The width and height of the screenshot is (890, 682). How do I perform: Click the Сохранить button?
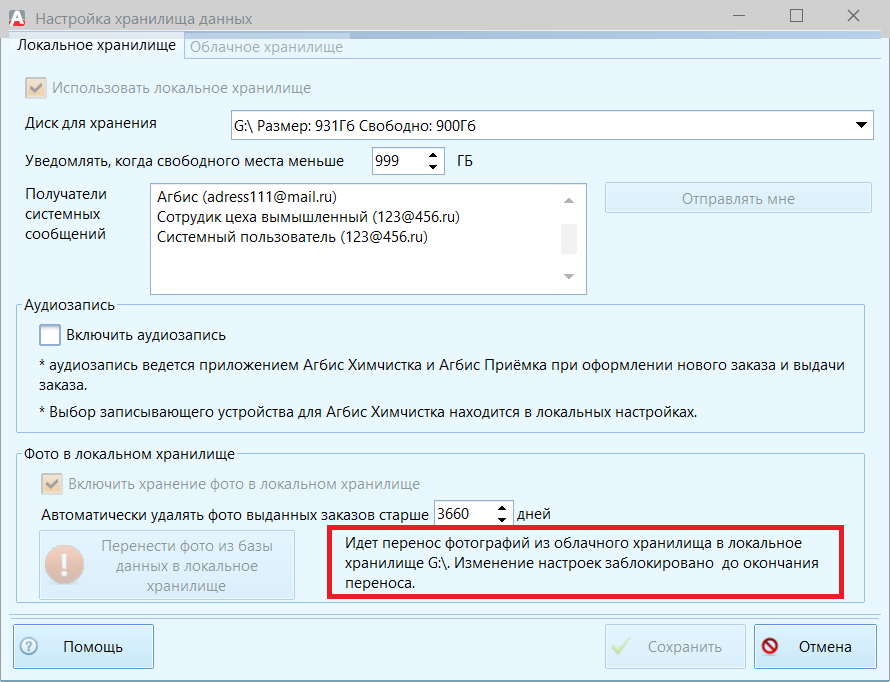tap(675, 646)
